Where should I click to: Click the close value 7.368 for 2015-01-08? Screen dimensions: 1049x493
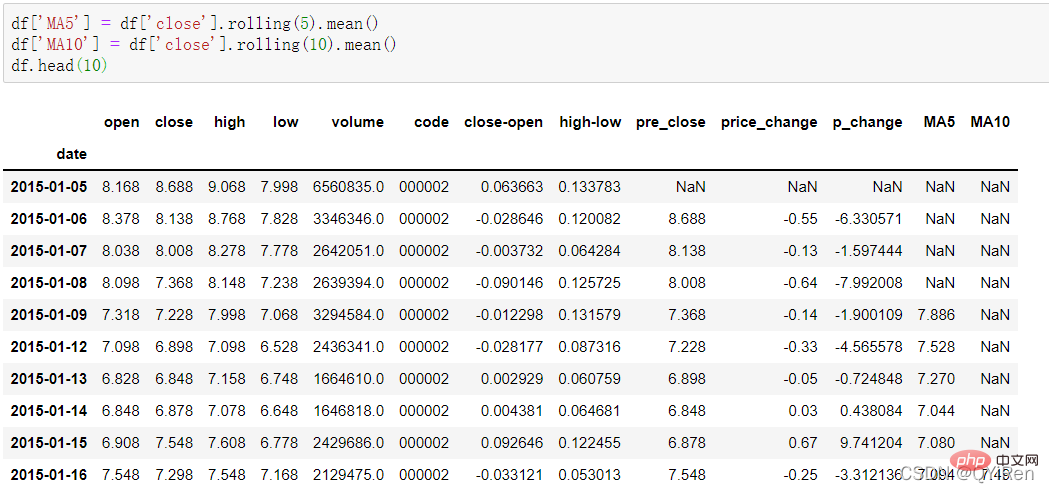[x=174, y=283]
